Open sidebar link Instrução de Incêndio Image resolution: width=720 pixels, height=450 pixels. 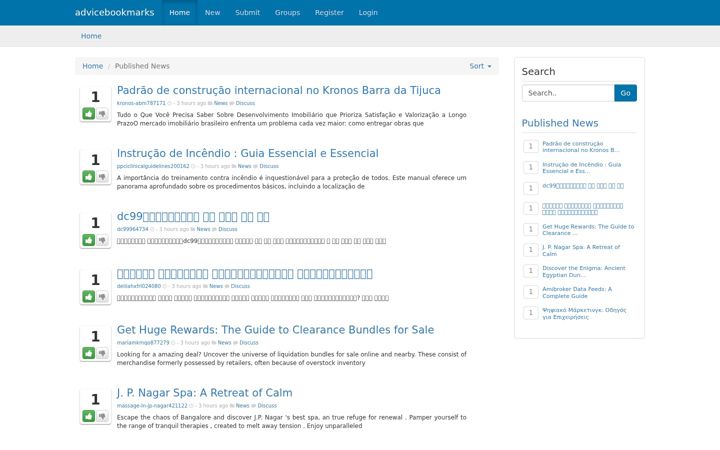point(581,168)
